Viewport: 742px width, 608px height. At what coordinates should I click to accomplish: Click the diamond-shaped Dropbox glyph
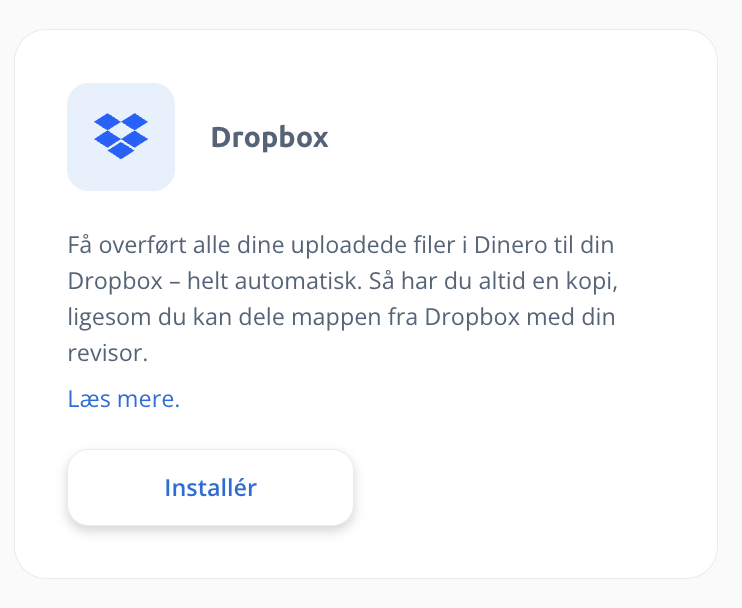click(x=121, y=136)
